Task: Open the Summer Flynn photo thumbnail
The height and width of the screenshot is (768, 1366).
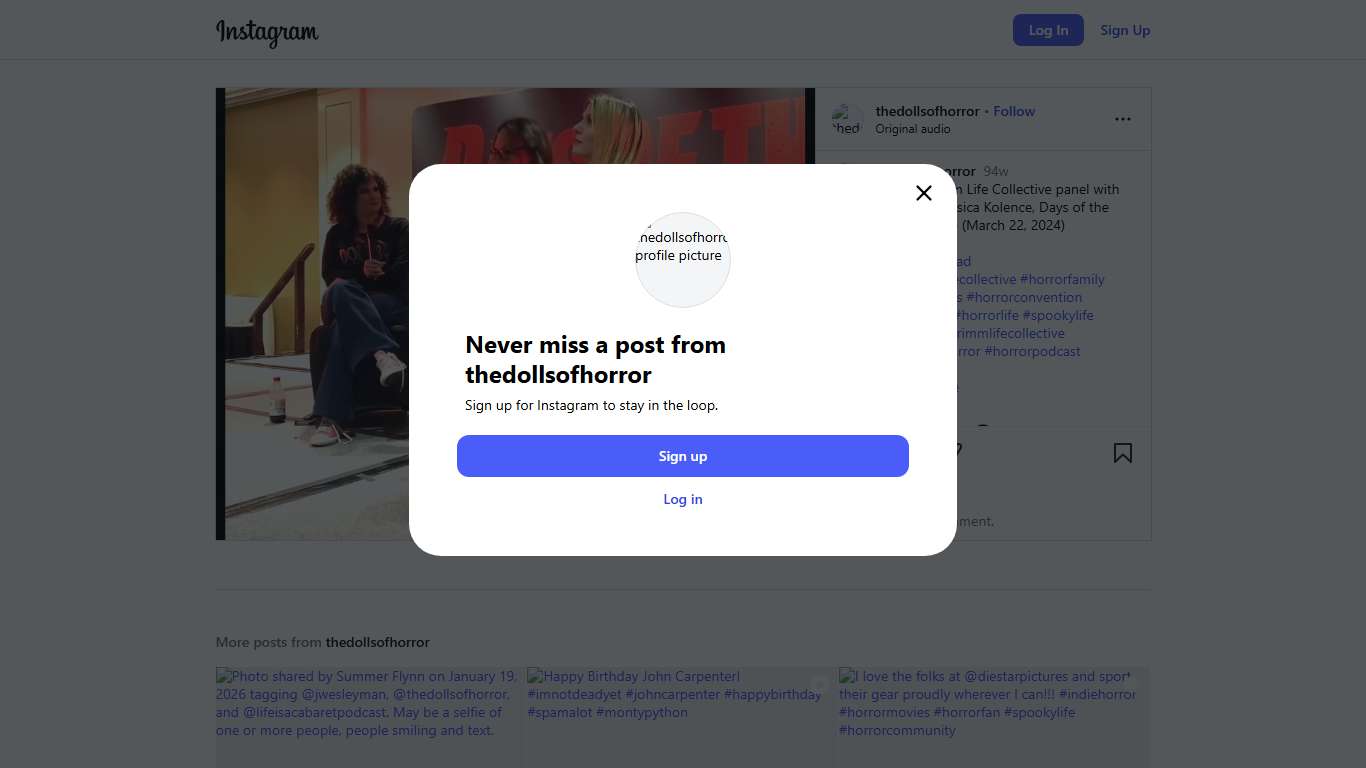Action: pyautogui.click(x=368, y=715)
